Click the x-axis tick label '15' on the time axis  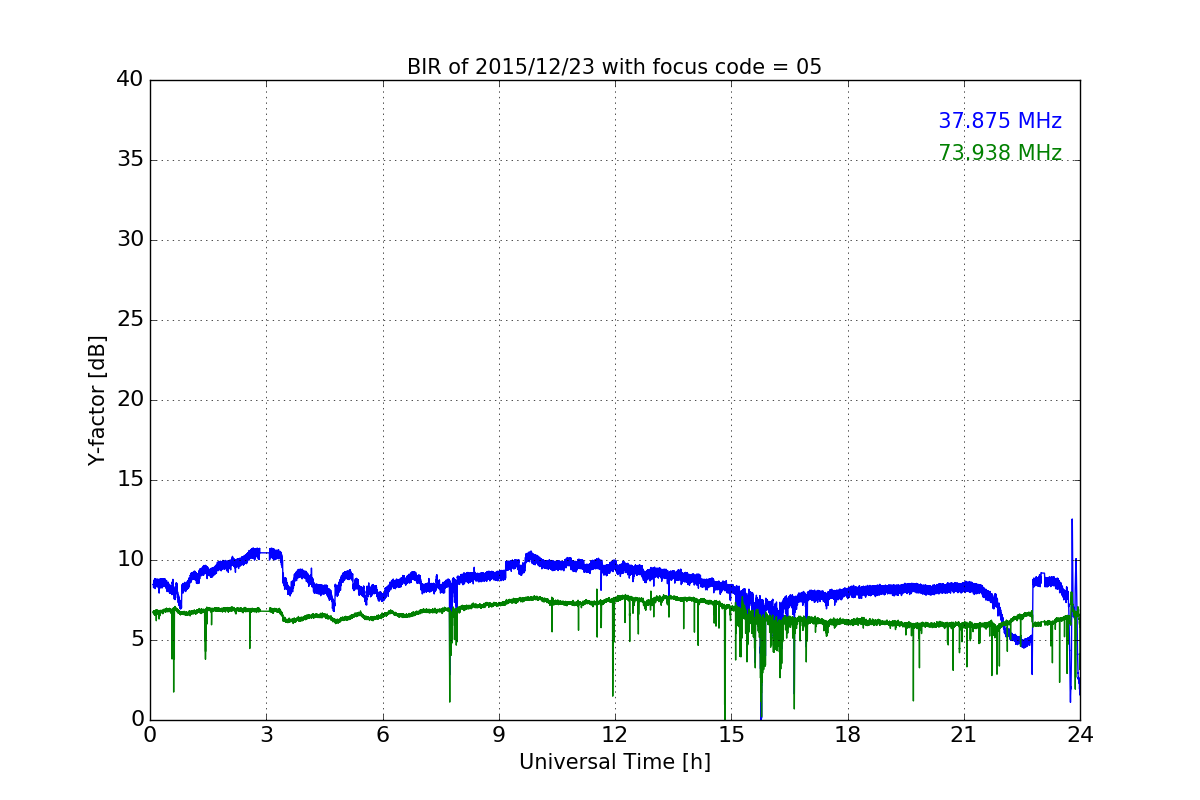point(731,735)
